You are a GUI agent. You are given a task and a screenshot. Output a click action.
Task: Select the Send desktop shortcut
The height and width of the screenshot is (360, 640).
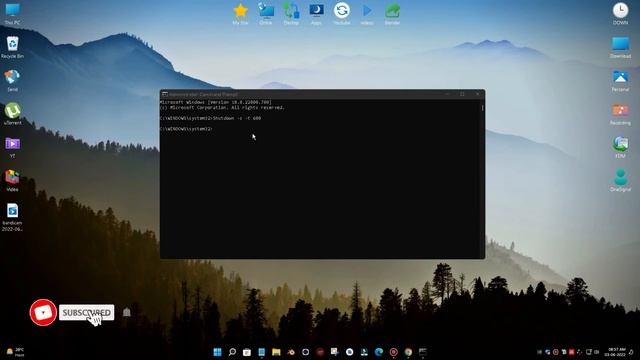coord(12,80)
